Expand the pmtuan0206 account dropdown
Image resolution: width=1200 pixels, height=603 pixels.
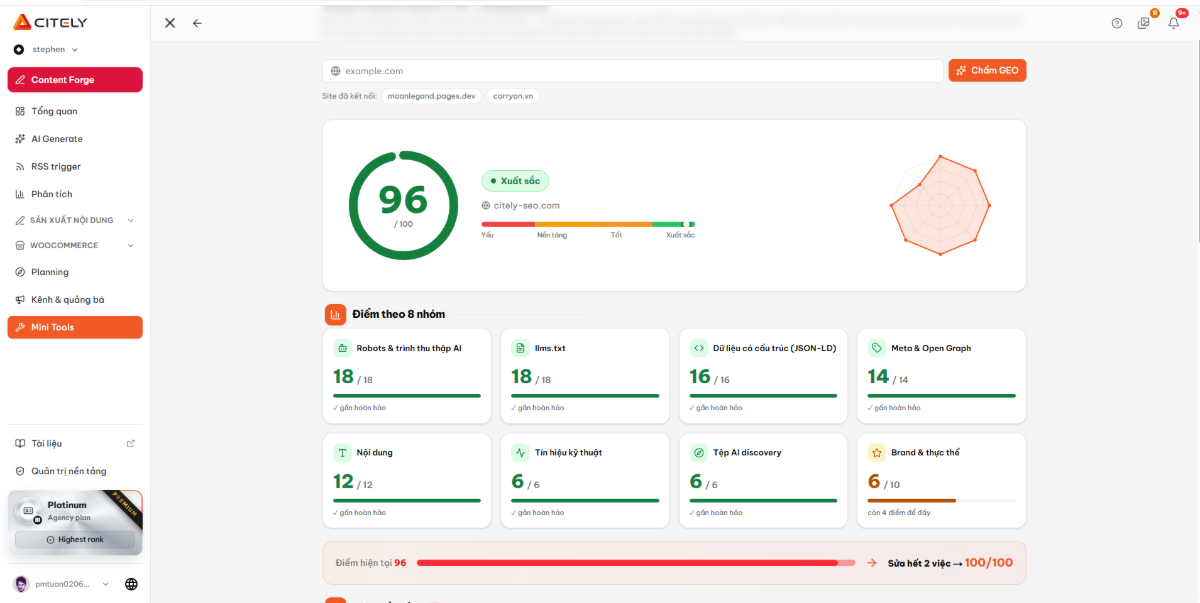pos(62,584)
